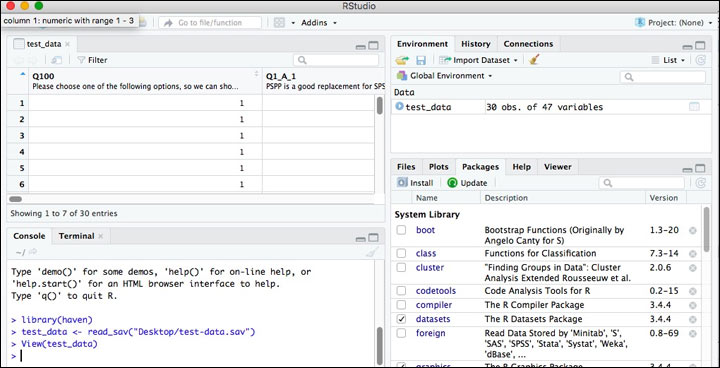The width and height of the screenshot is (720, 368).
Task: Open the List view dropdown
Action: pyautogui.click(x=669, y=60)
